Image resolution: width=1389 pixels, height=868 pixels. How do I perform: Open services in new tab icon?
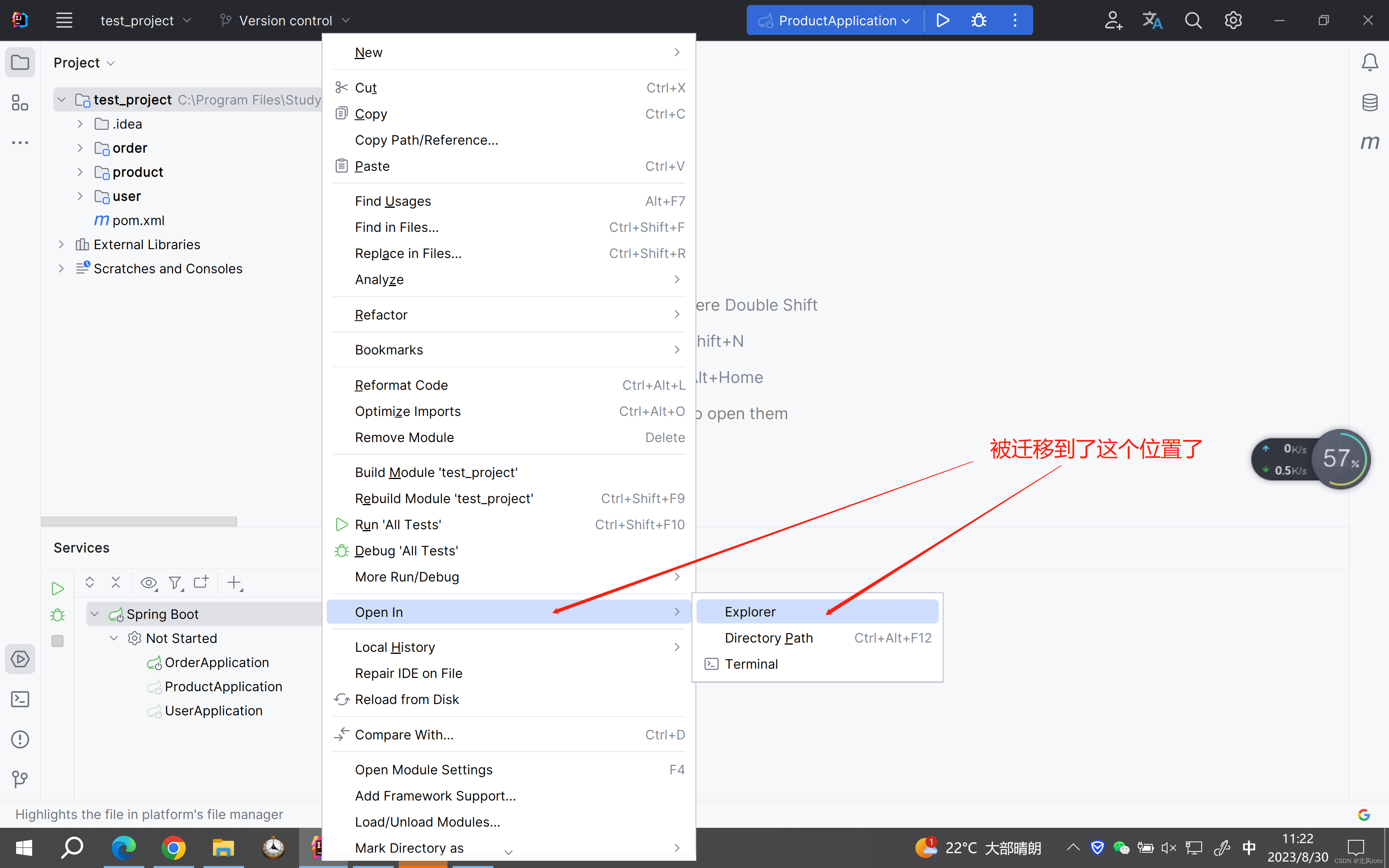click(201, 583)
